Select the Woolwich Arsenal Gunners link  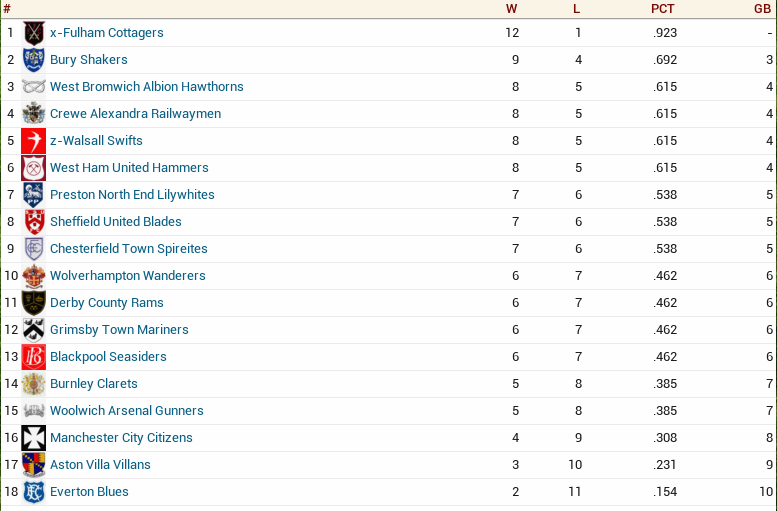pos(126,411)
